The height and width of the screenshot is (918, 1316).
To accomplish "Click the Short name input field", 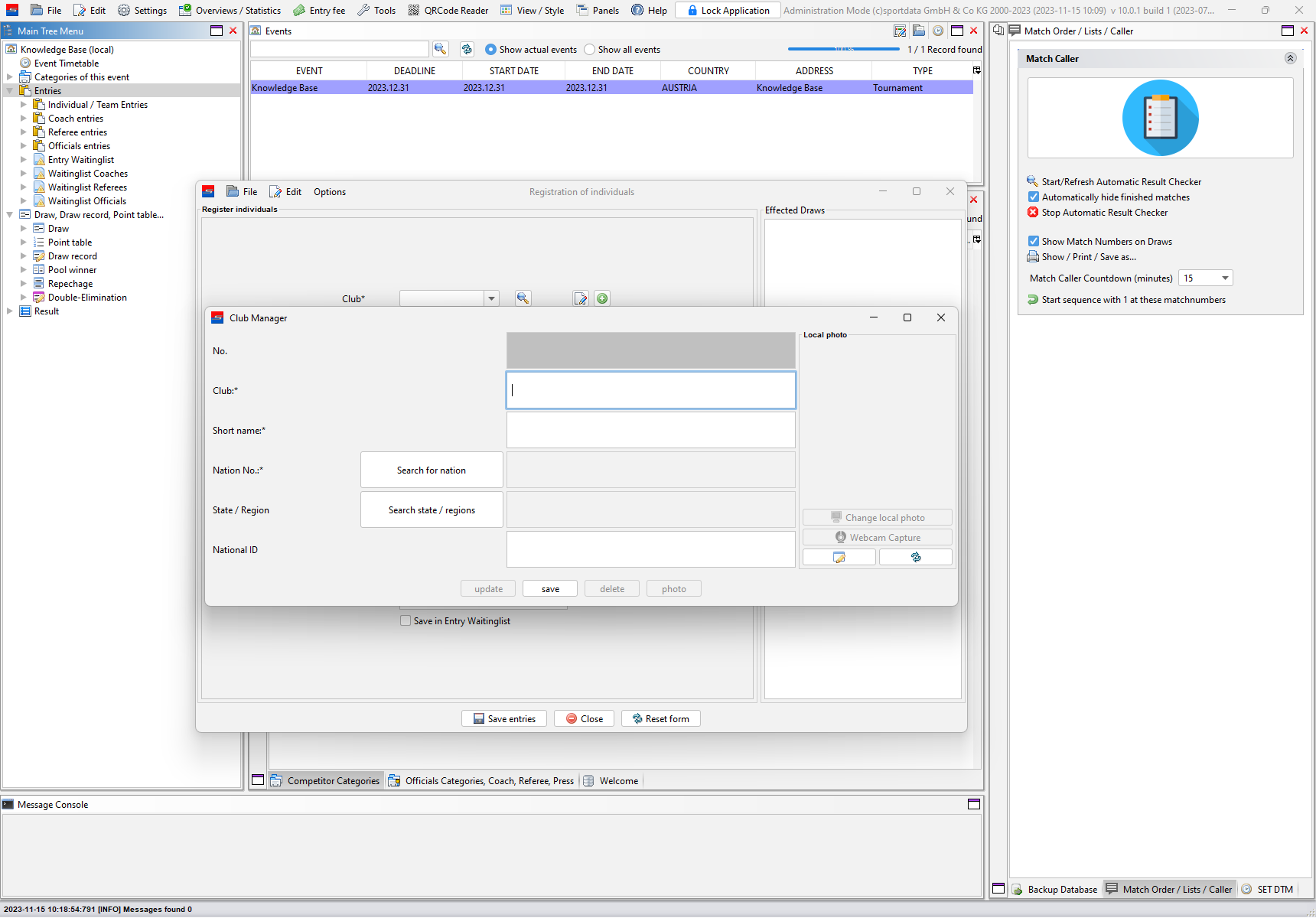I will tap(651, 430).
